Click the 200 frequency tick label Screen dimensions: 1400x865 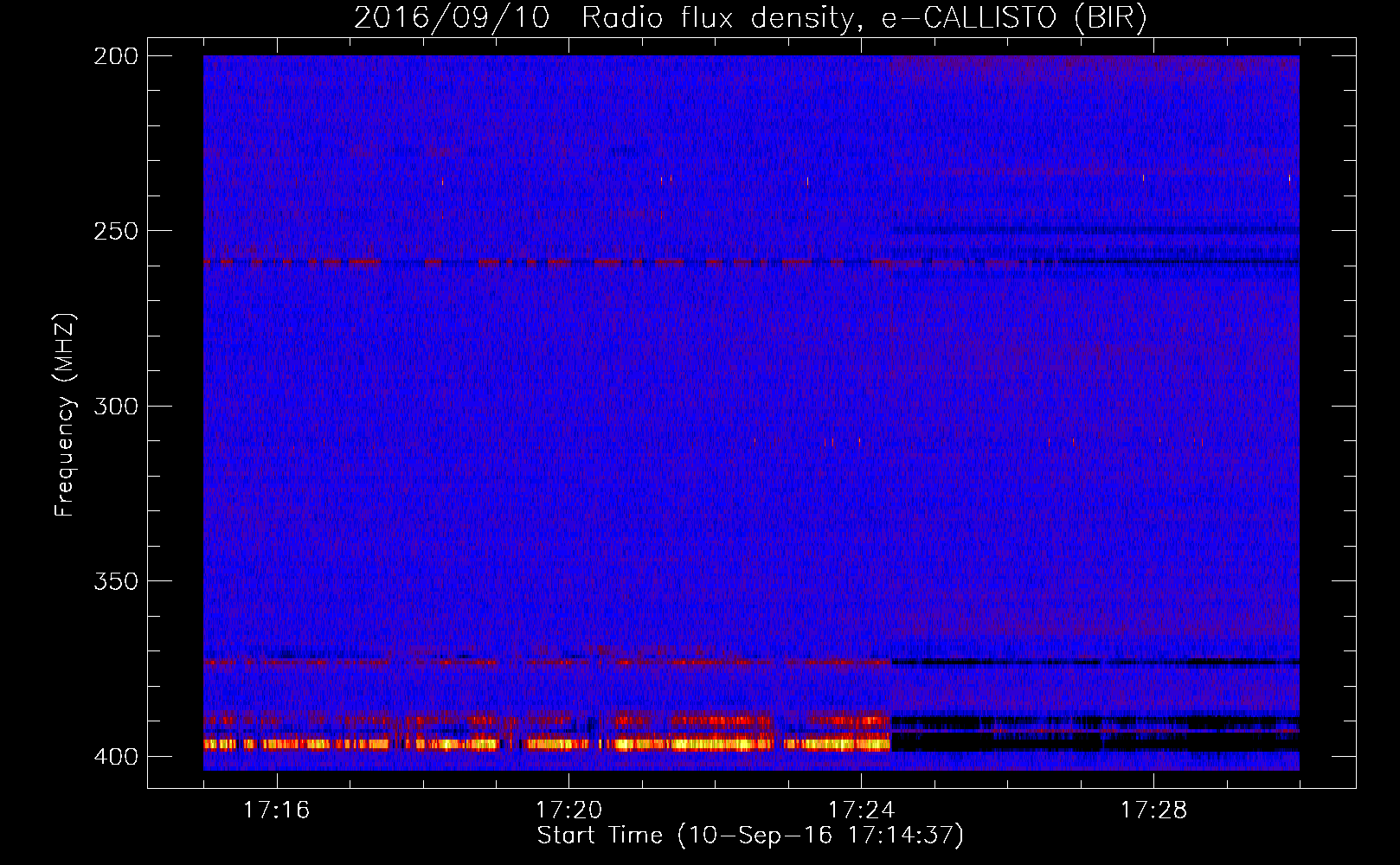point(115,56)
